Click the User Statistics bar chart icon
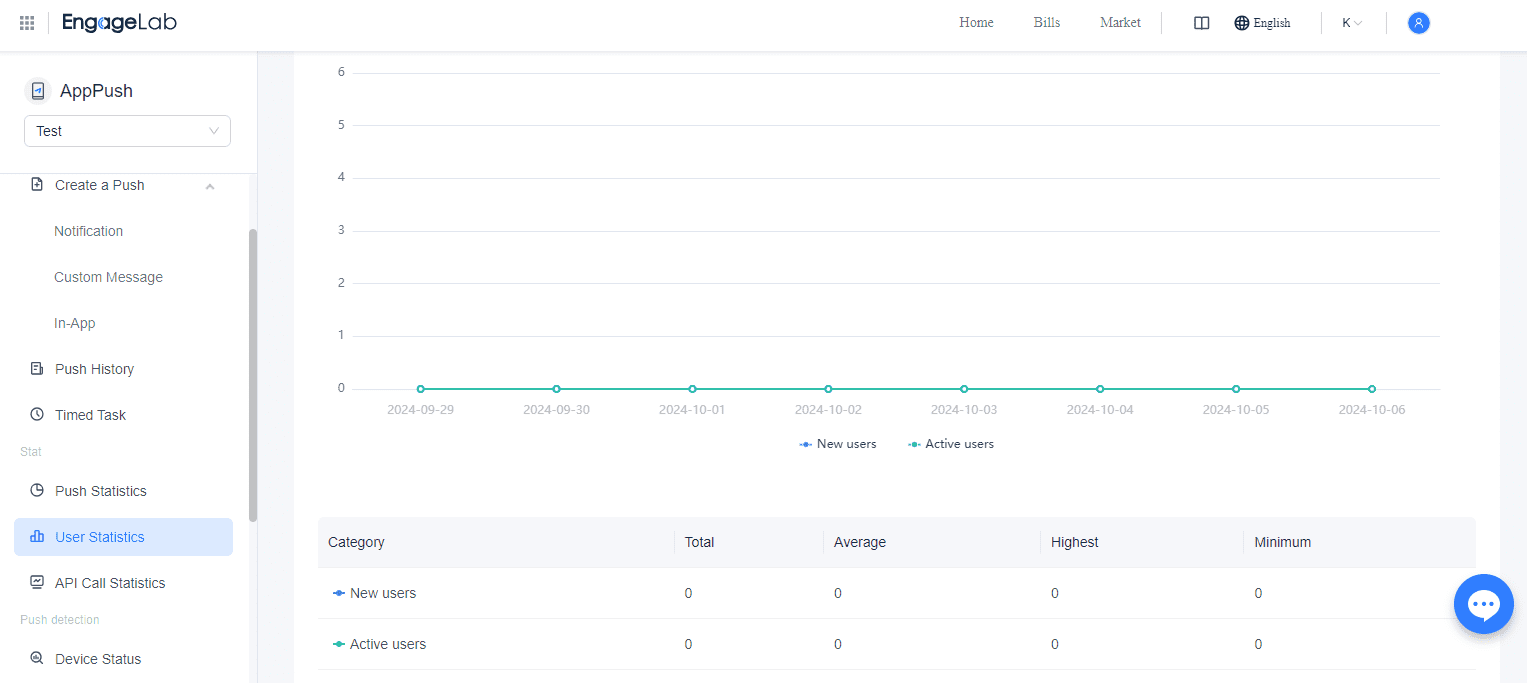The height and width of the screenshot is (683, 1527). coord(37,537)
